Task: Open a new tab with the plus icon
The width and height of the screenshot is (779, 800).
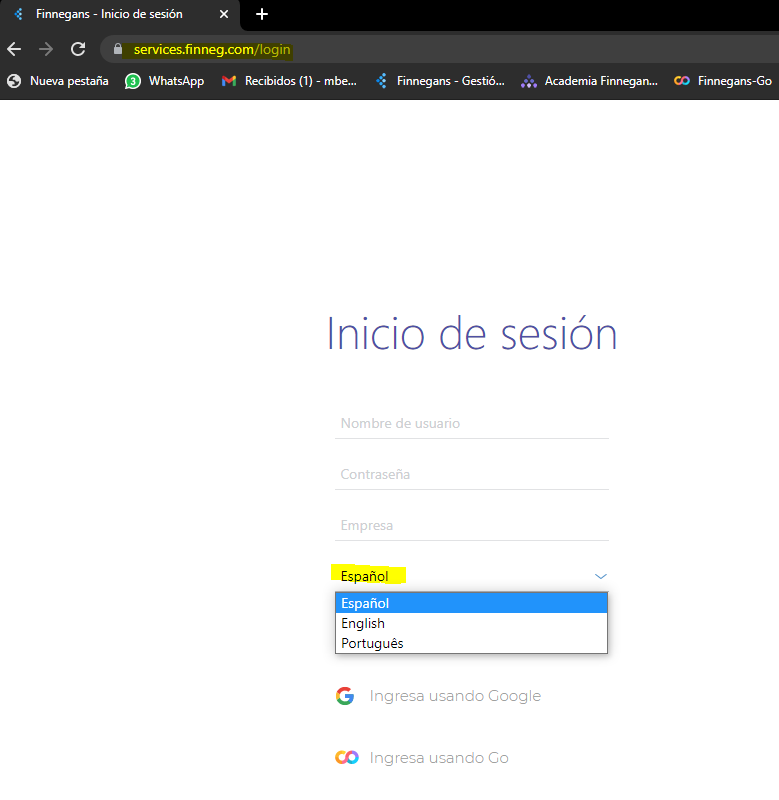Action: click(262, 14)
